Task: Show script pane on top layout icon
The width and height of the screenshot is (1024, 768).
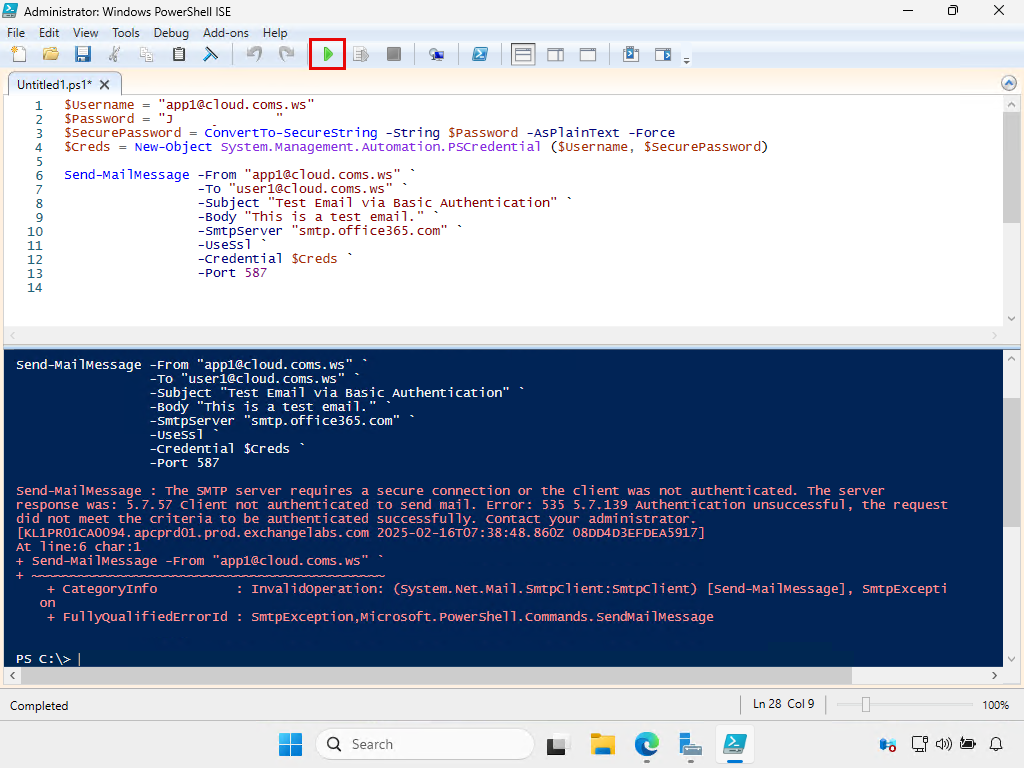Action: (523, 54)
